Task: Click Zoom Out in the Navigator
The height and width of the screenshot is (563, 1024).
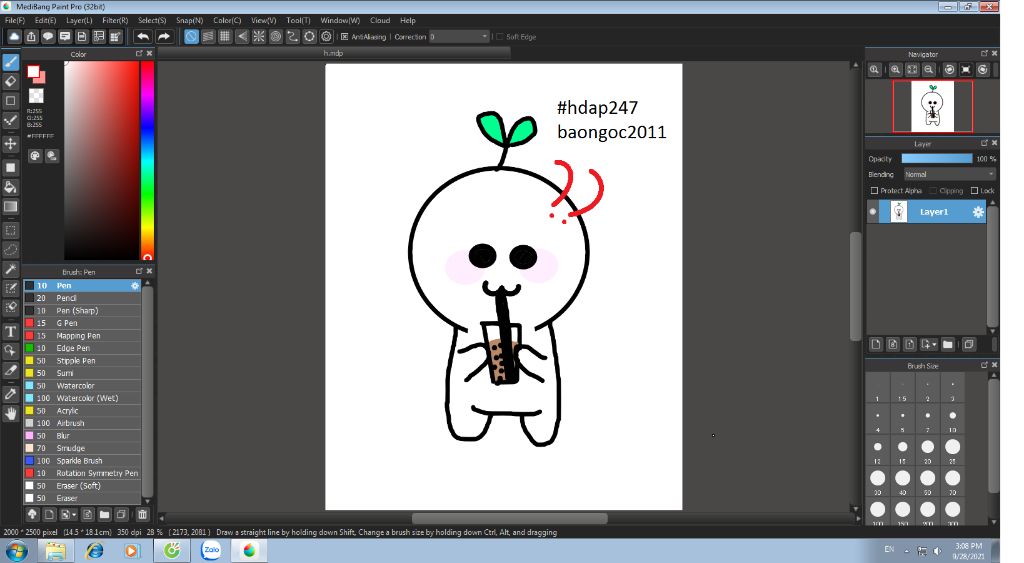Action: click(929, 70)
